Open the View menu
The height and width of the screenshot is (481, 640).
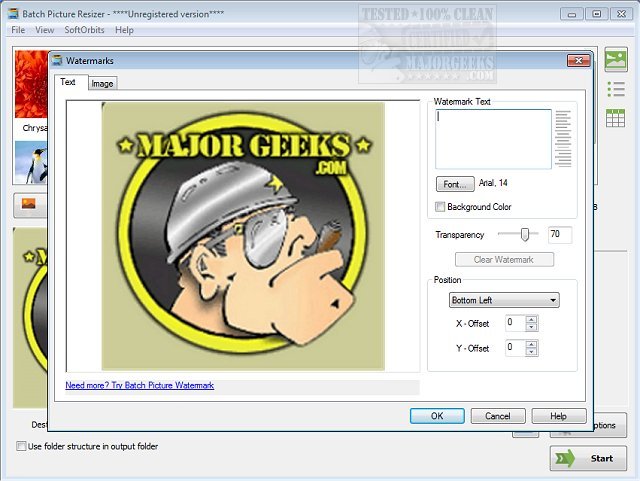click(x=44, y=30)
